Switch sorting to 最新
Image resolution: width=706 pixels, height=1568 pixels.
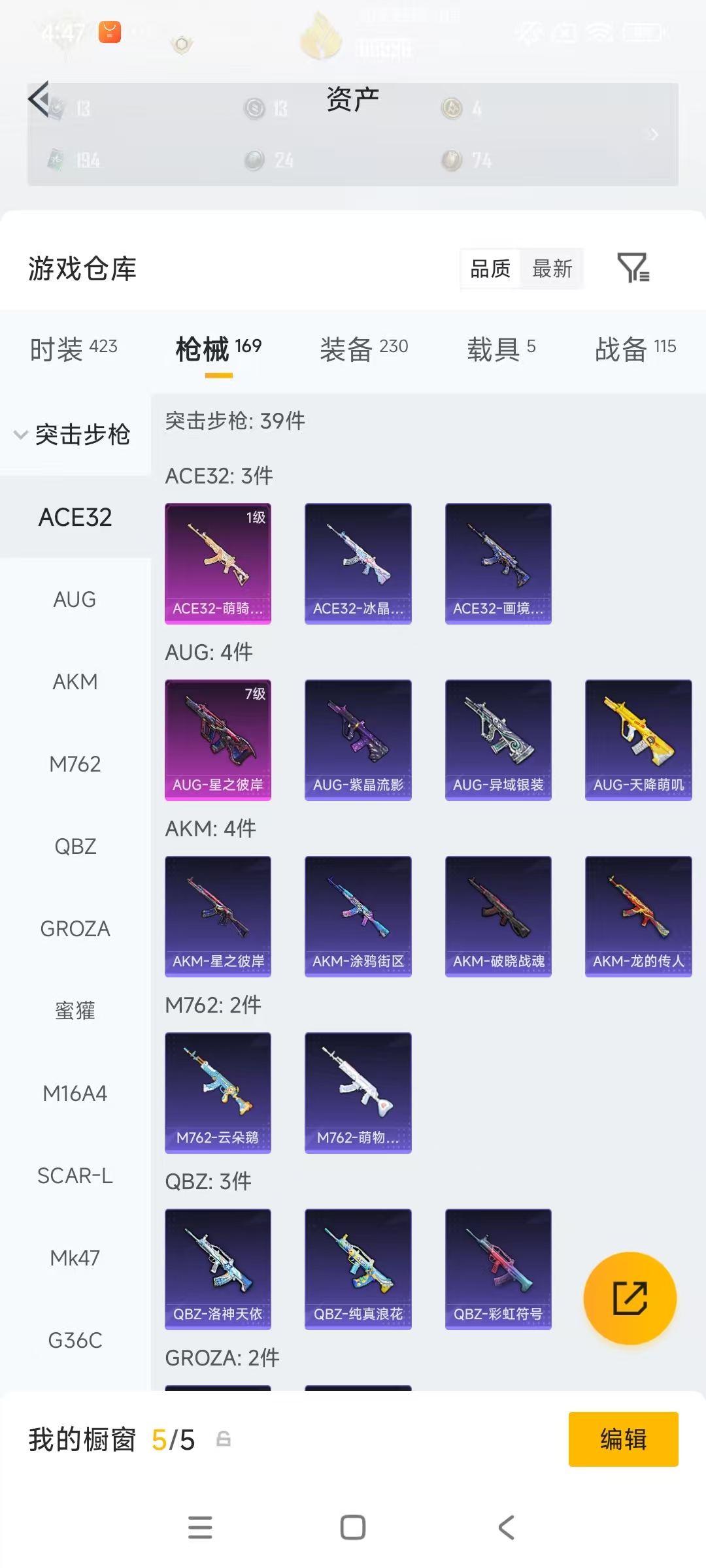552,269
